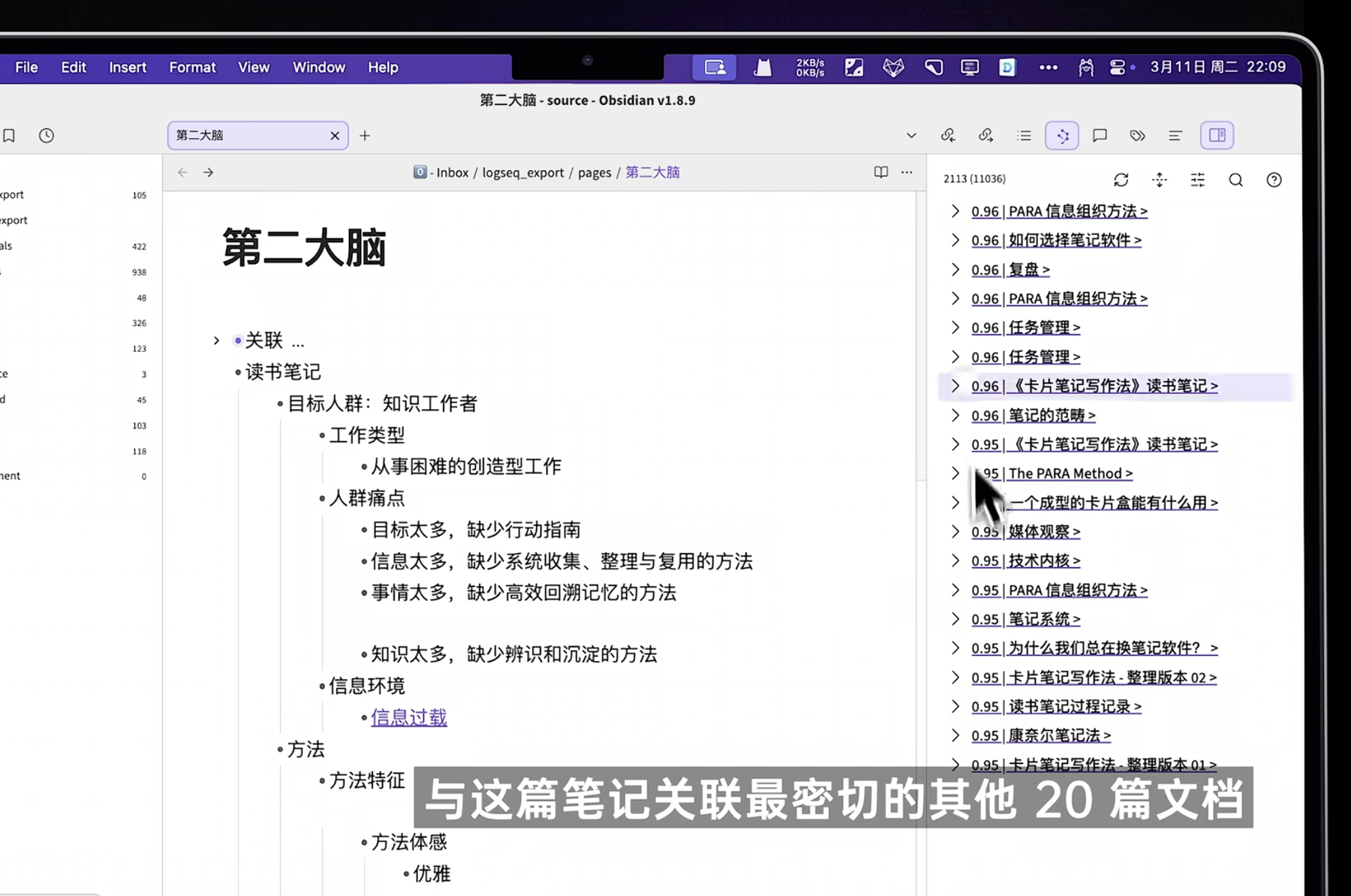Open filter settings in related notes panel
Image resolution: width=1351 pixels, height=896 pixels.
pos(1197,180)
